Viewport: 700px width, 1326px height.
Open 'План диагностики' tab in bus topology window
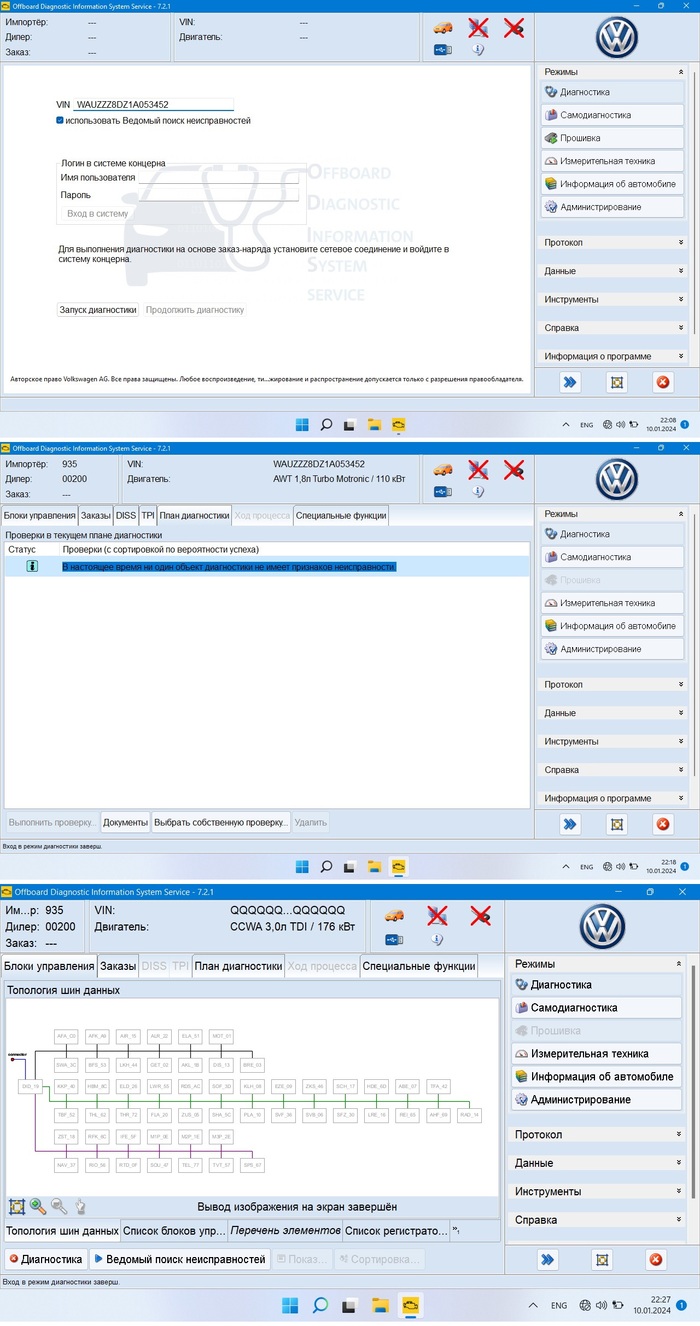point(238,966)
